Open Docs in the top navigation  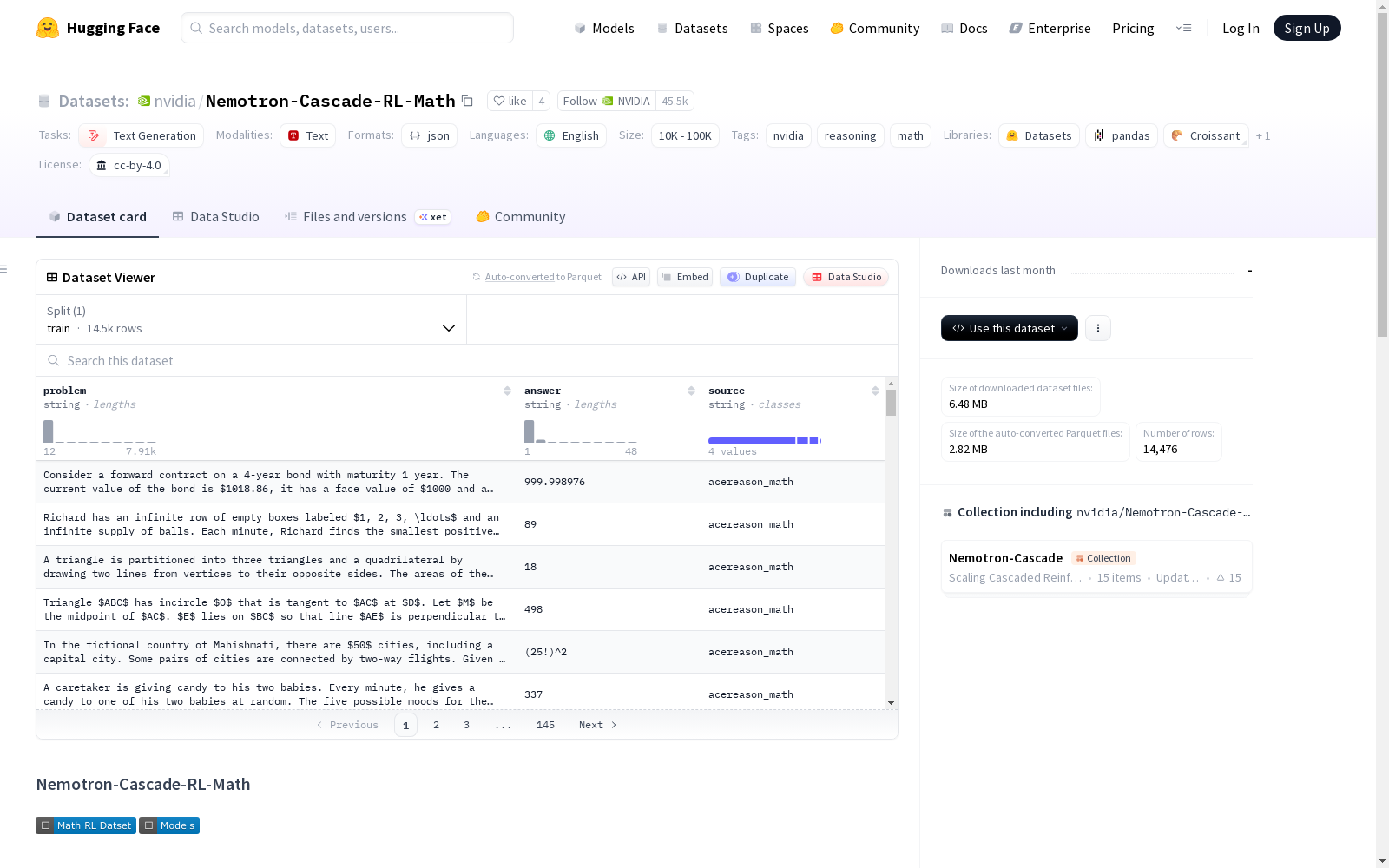[x=964, y=28]
